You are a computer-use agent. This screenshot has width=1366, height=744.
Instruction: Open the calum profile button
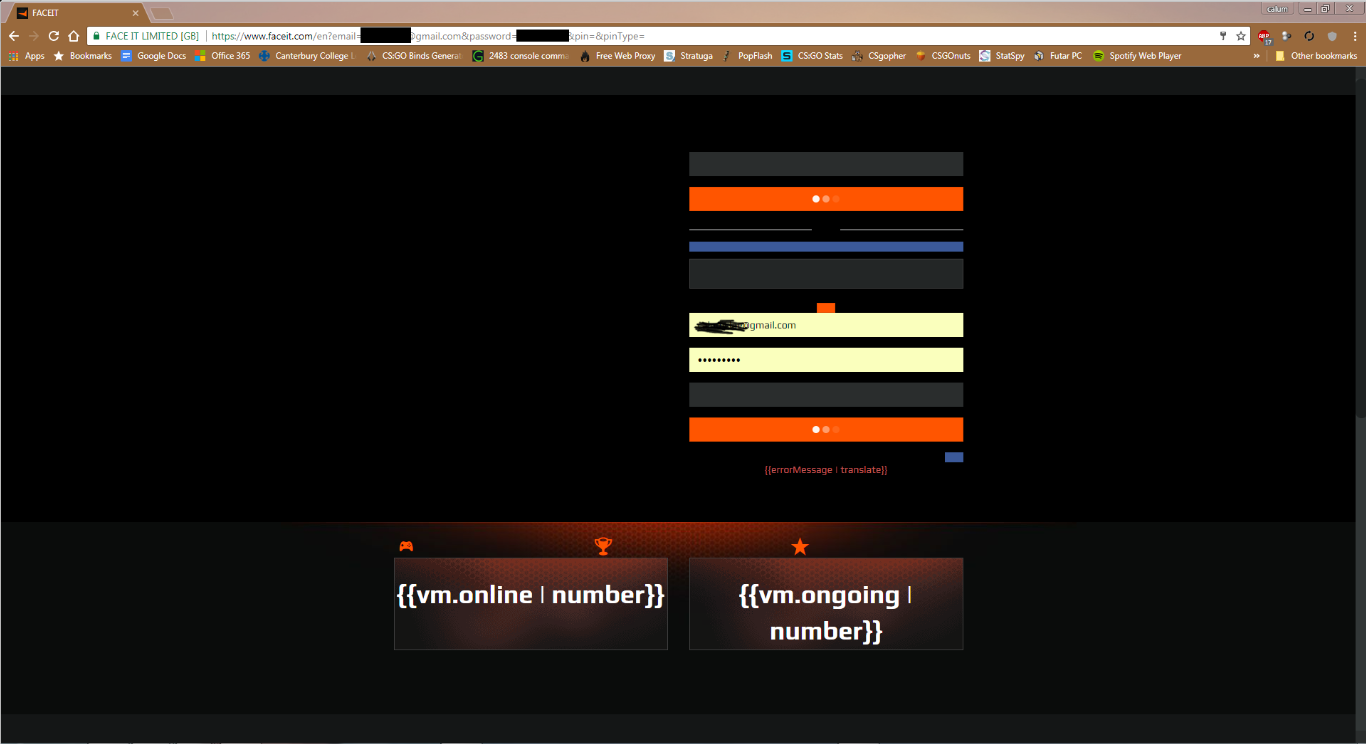tap(1277, 8)
